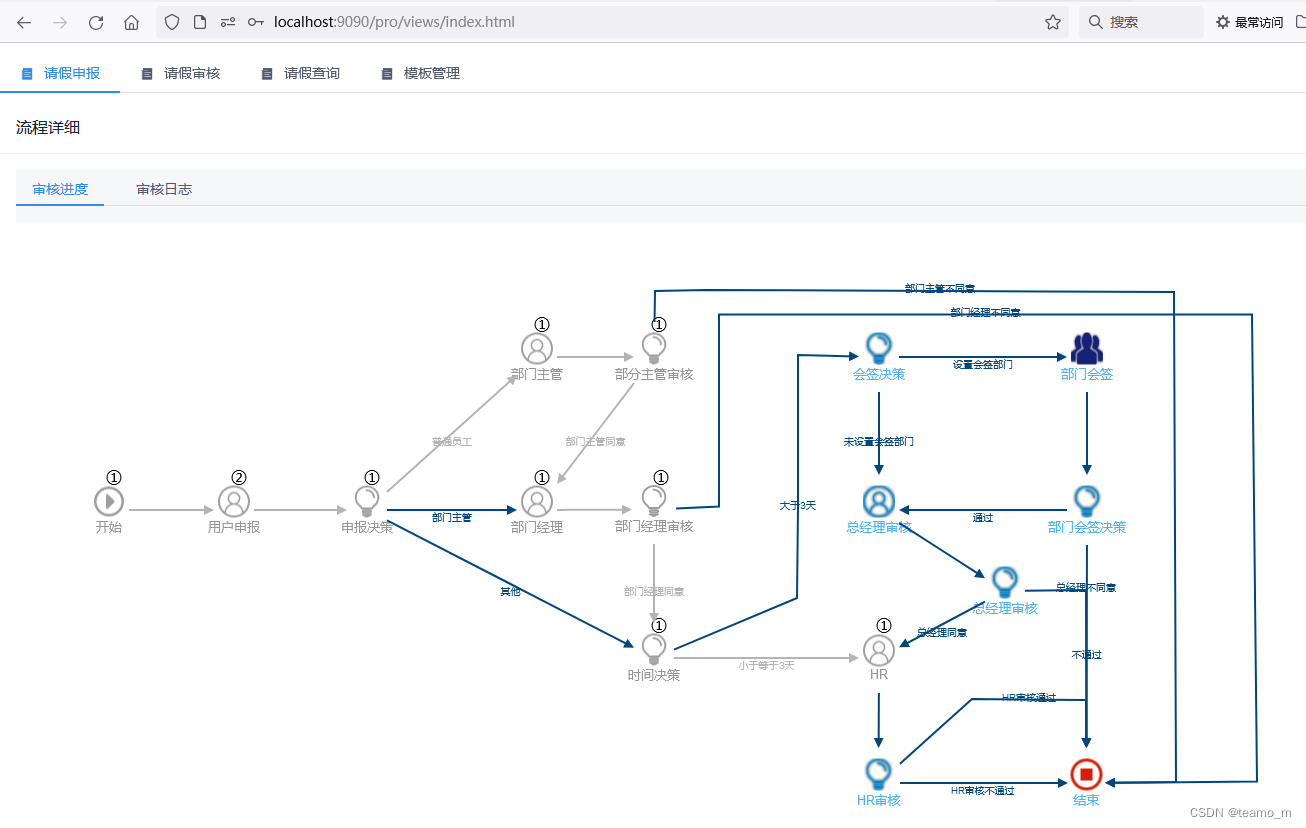The width and height of the screenshot is (1306, 828).
Task: Go back with browser back arrow
Action: pos(24,22)
